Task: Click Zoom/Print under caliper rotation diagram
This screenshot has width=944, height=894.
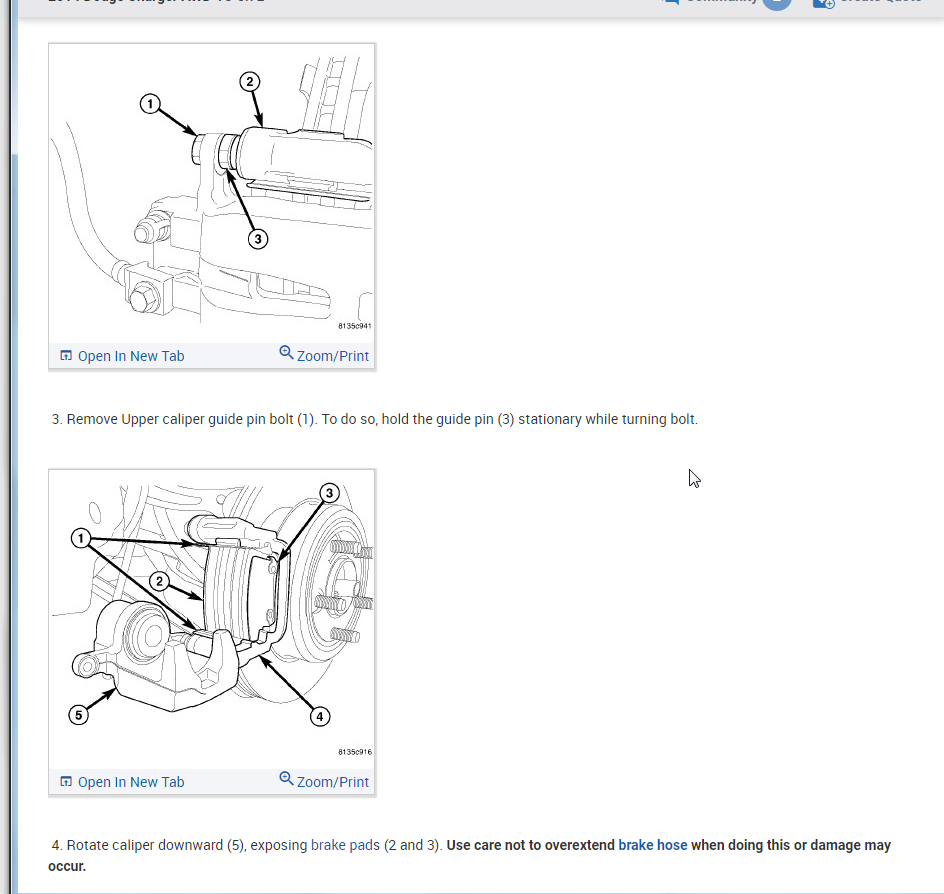Action: 324,781
